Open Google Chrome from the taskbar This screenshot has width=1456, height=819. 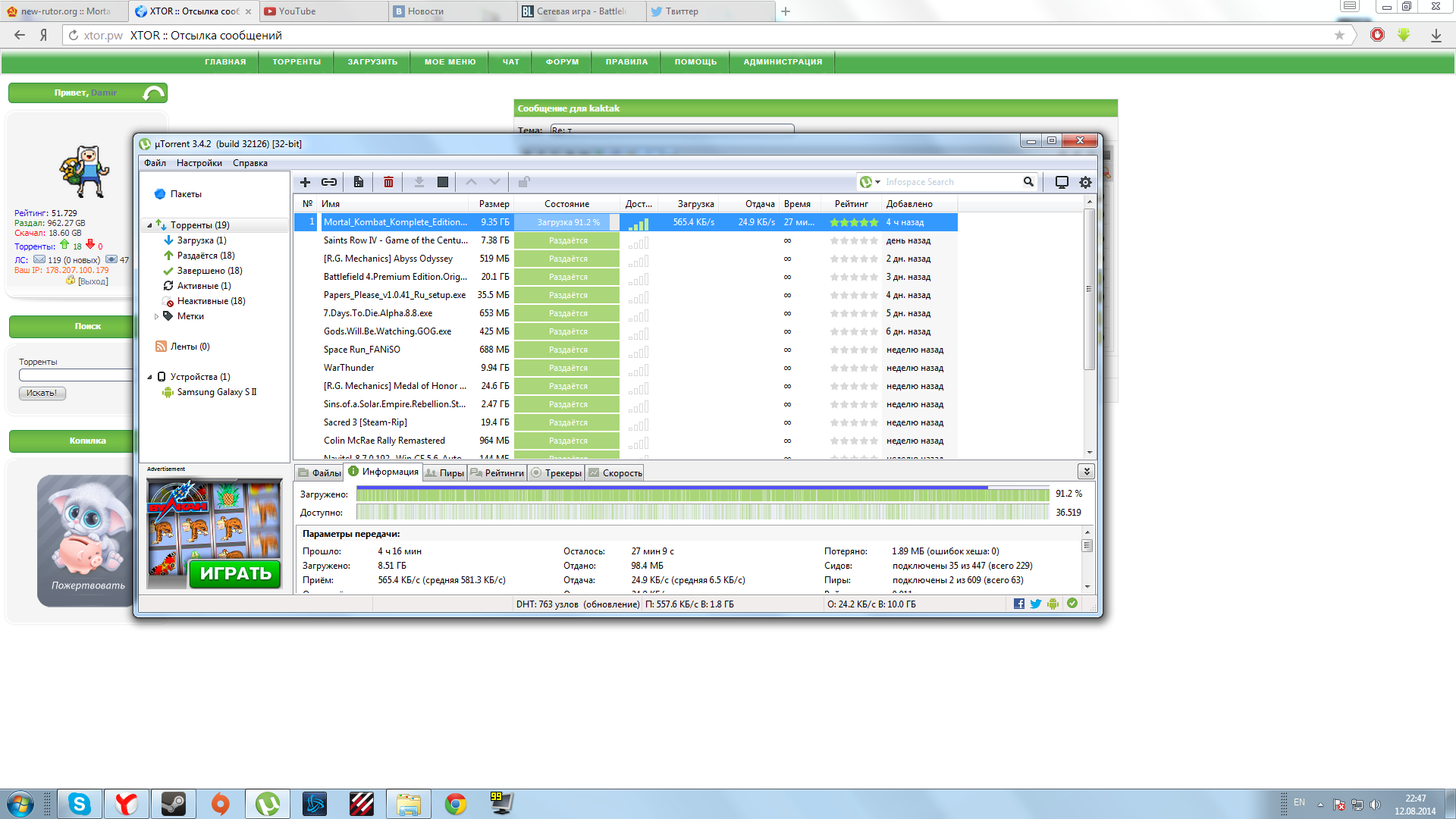pos(456,804)
